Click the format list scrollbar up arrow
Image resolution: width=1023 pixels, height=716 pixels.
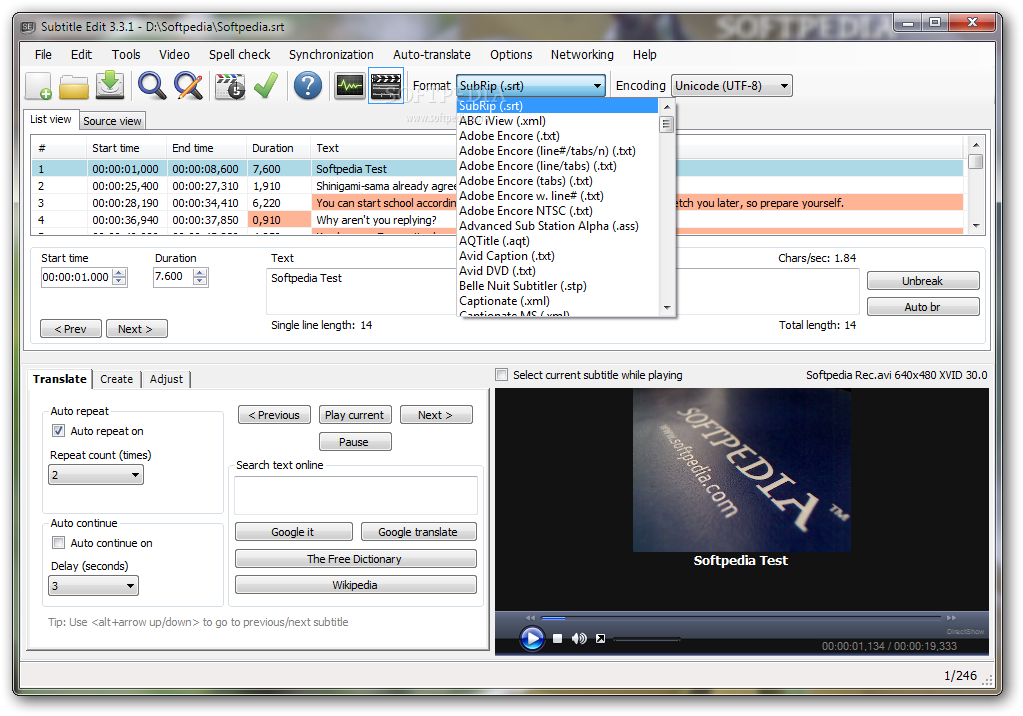click(x=666, y=106)
